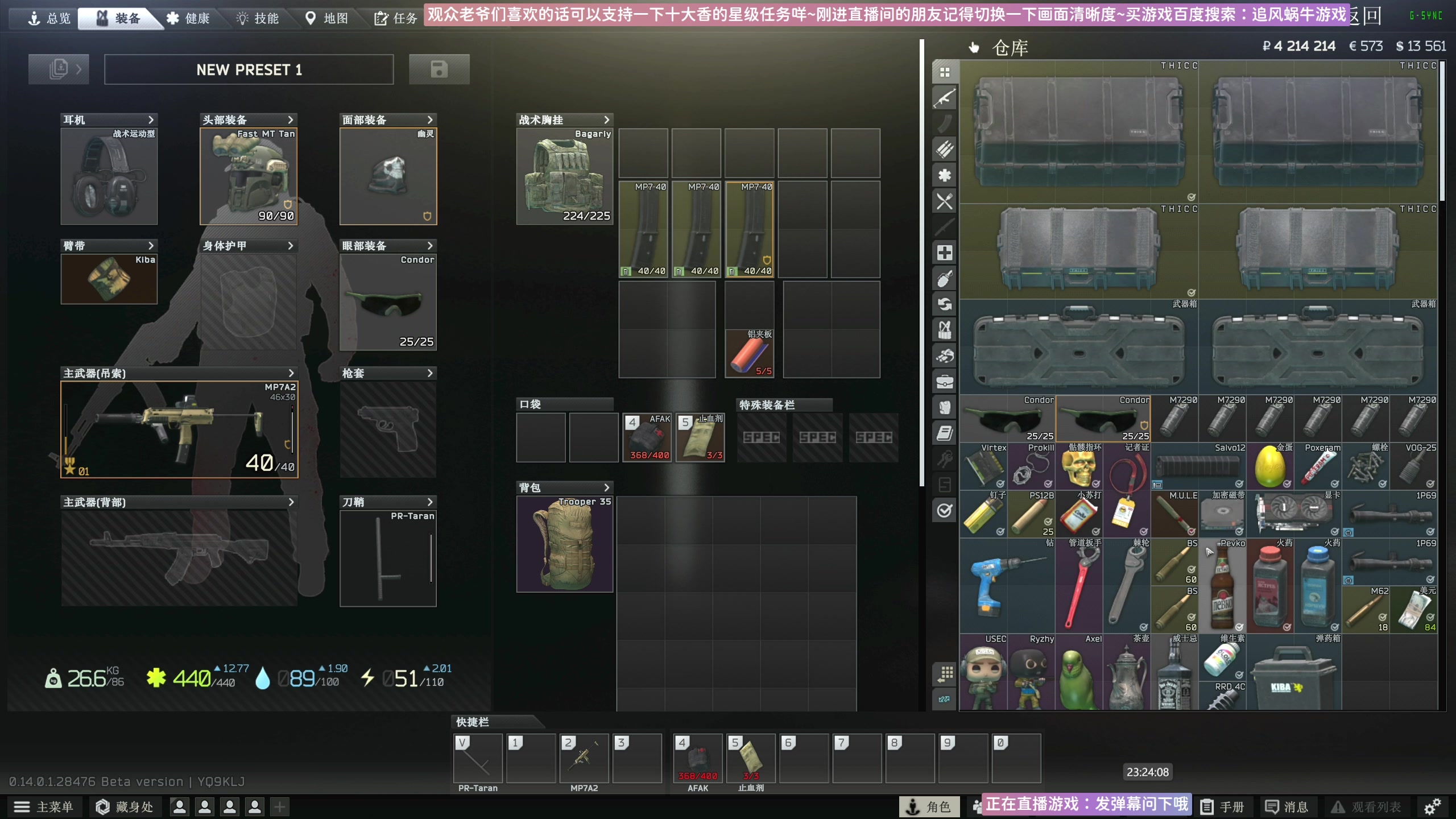Open the 消息 messages button
This screenshot has height=819, width=1456.
coord(1287,806)
